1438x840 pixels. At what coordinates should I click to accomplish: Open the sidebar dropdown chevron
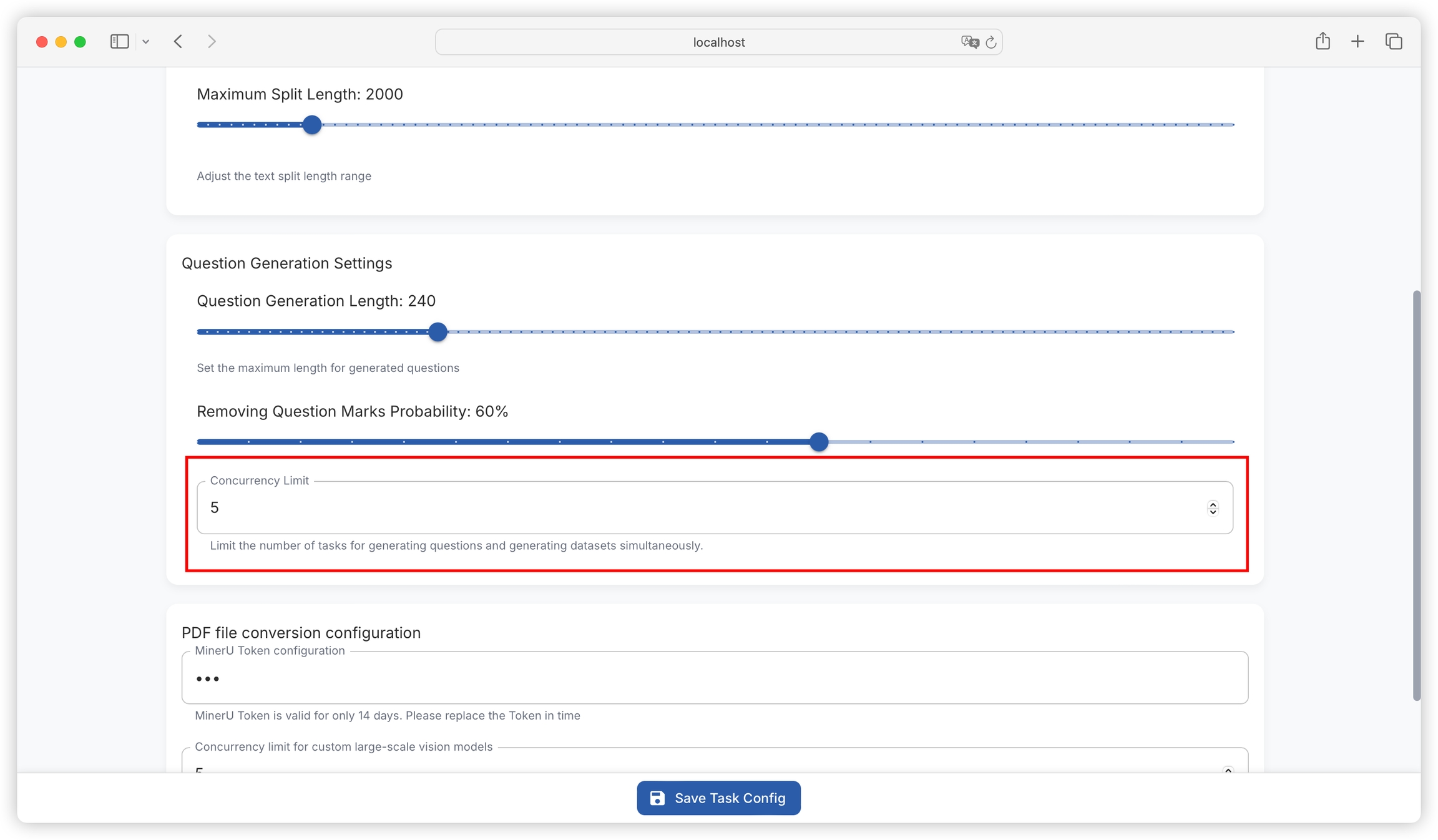(145, 42)
